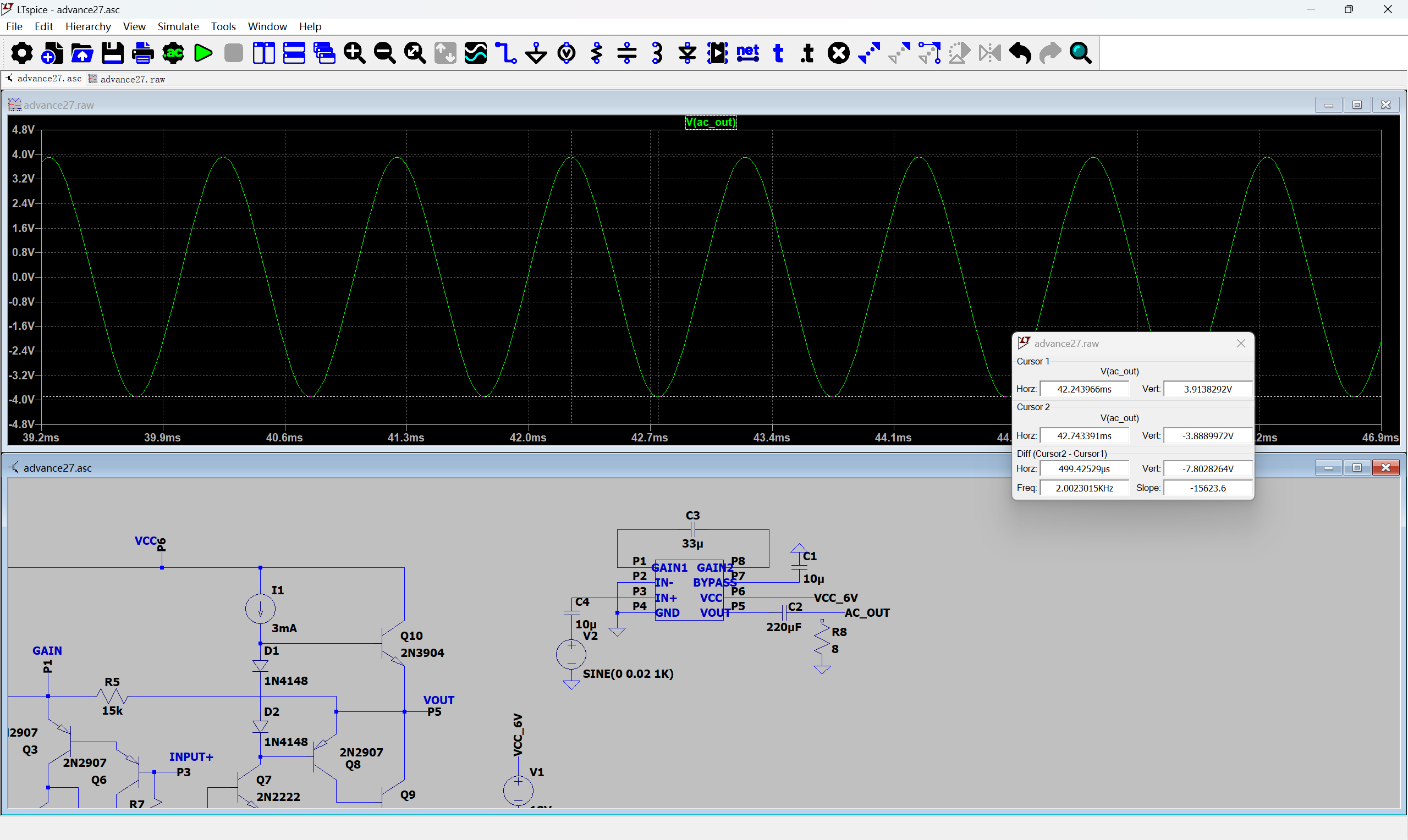Tile windows horizontally icon
The width and height of the screenshot is (1408, 840).
coord(294,53)
